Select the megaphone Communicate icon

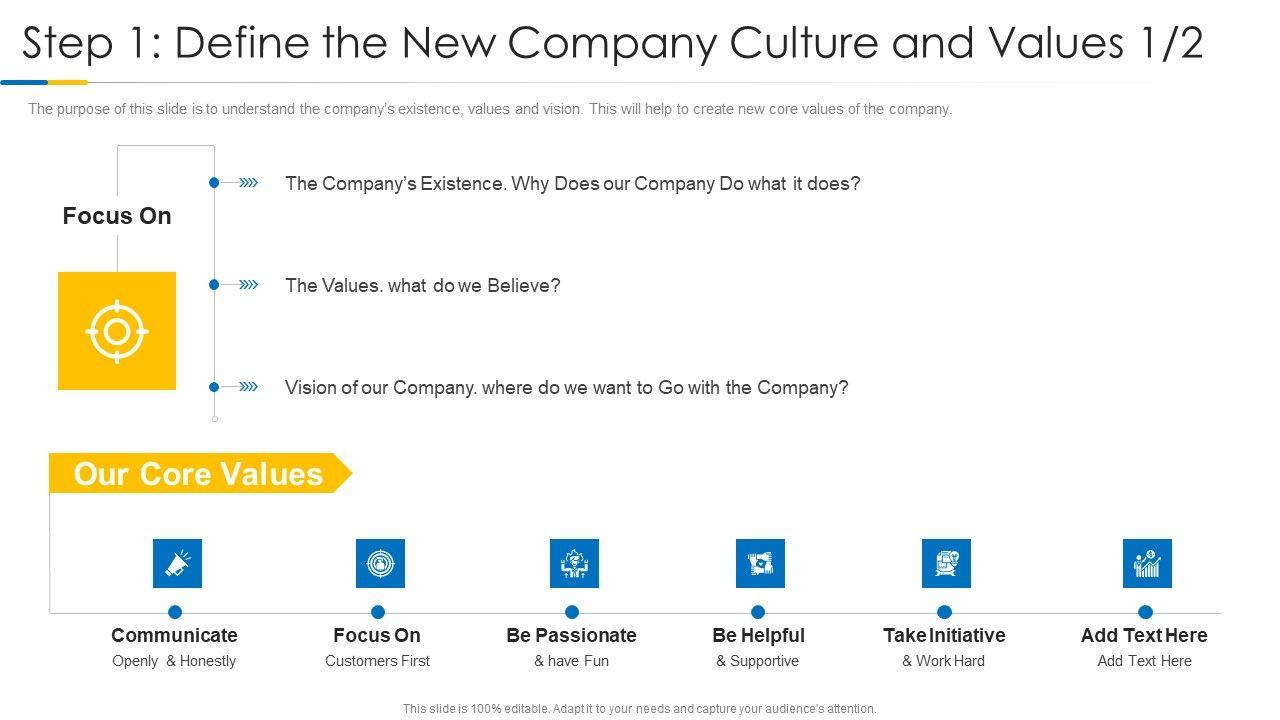click(177, 563)
